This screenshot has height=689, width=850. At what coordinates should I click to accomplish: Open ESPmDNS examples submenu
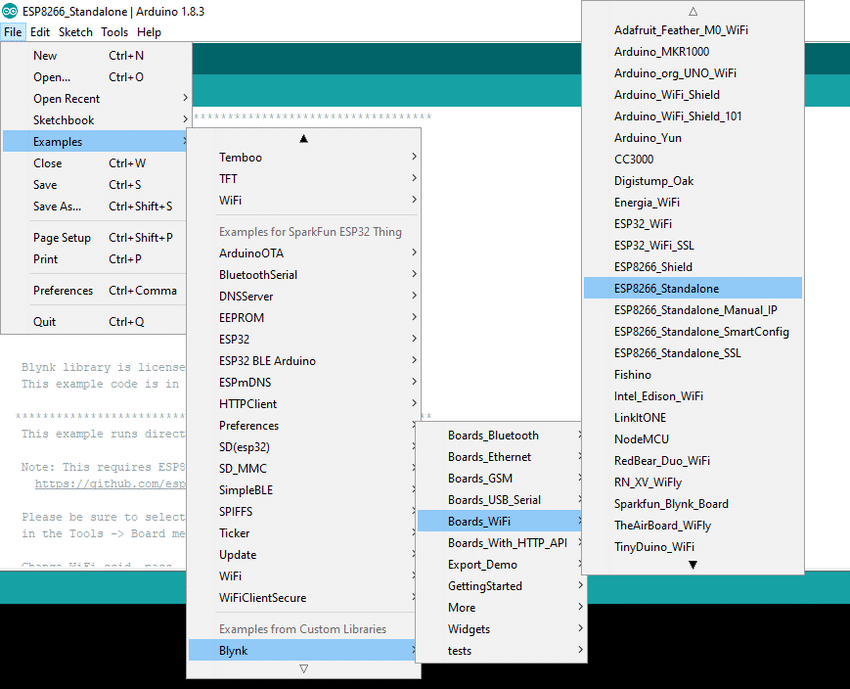tap(304, 382)
